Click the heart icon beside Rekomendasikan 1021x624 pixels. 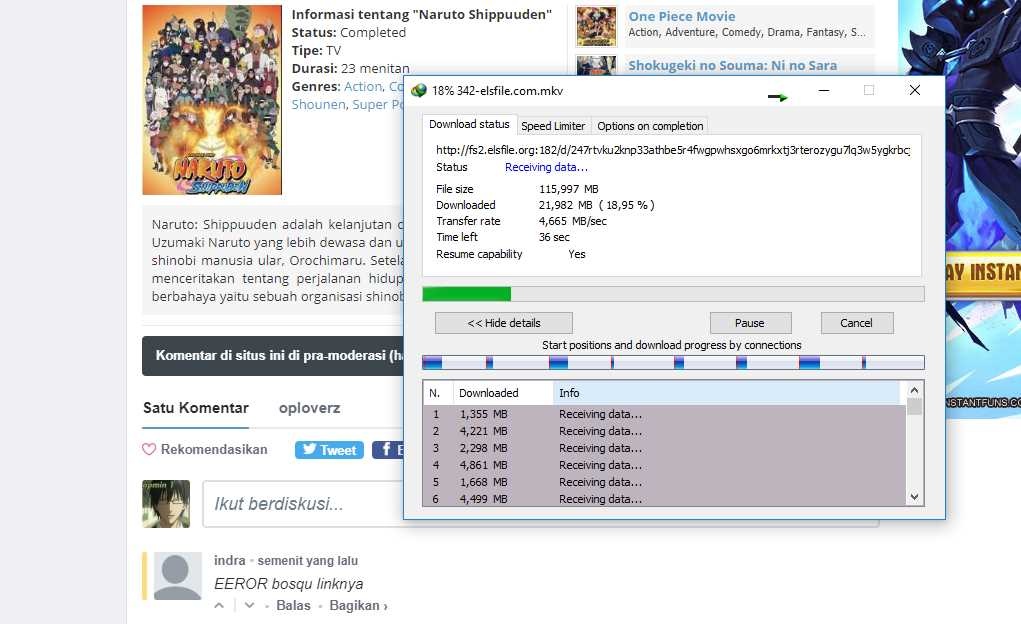(149, 450)
